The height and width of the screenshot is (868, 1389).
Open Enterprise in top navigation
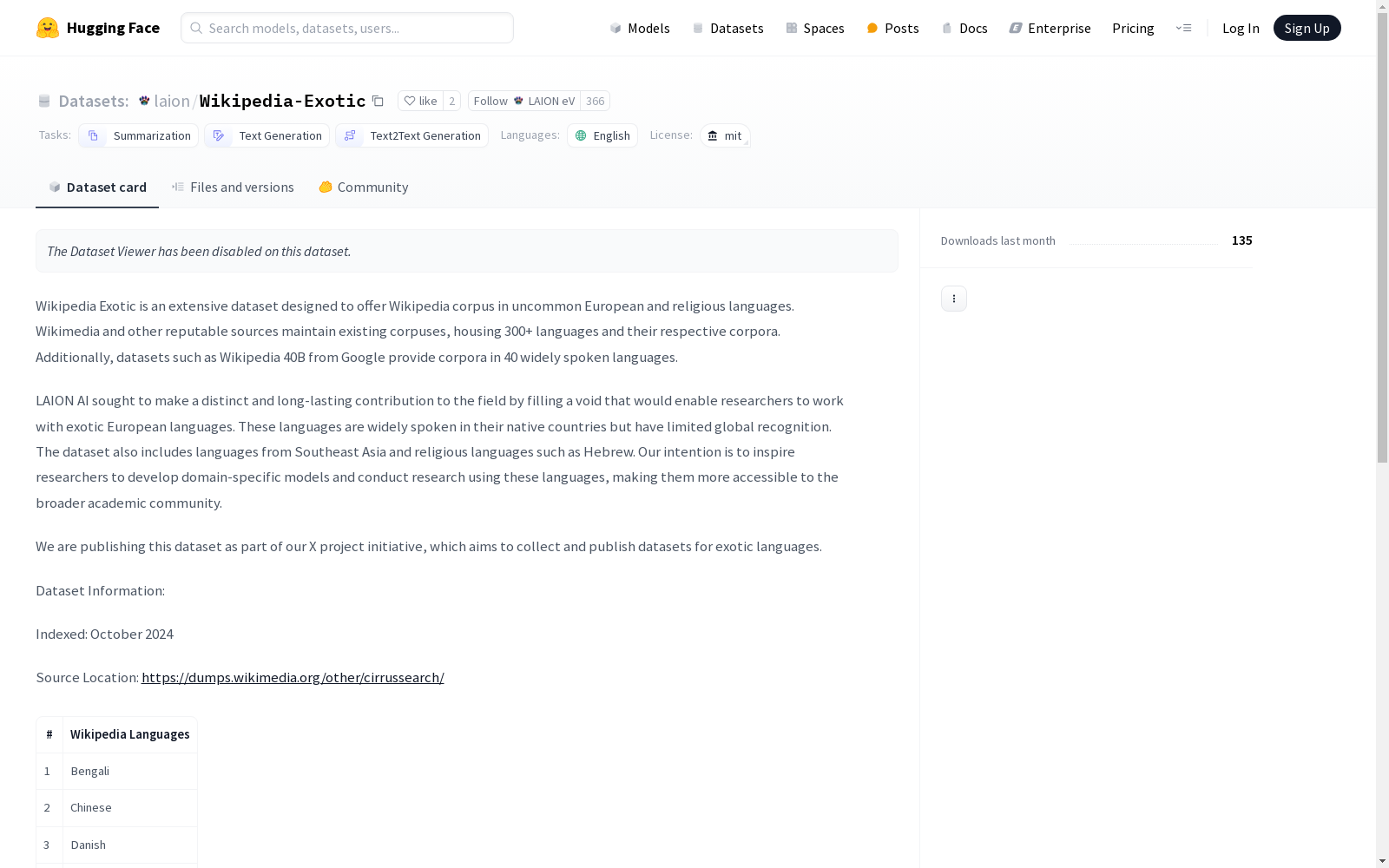coord(1050,28)
